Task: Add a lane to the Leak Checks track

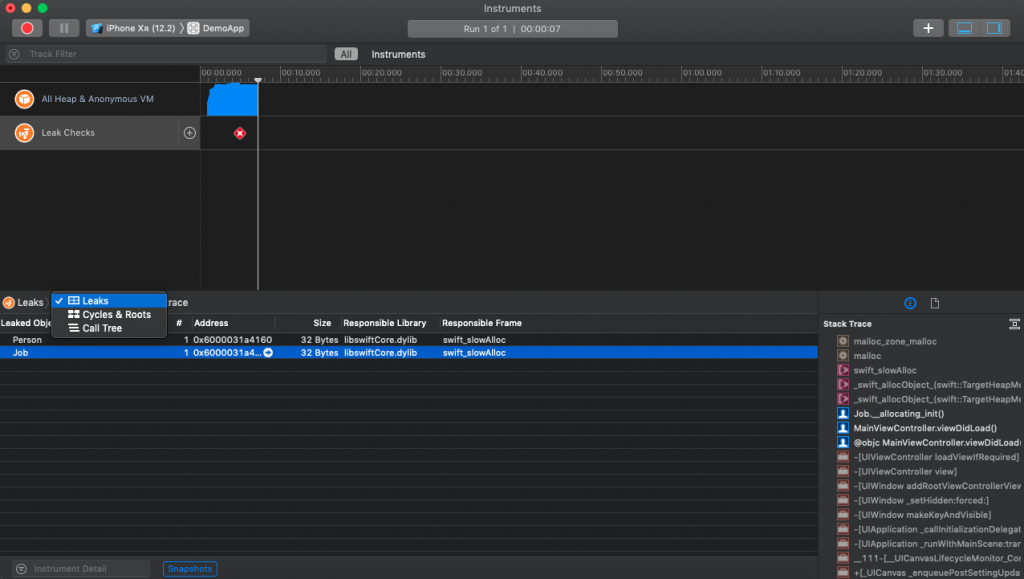Action: pos(189,133)
